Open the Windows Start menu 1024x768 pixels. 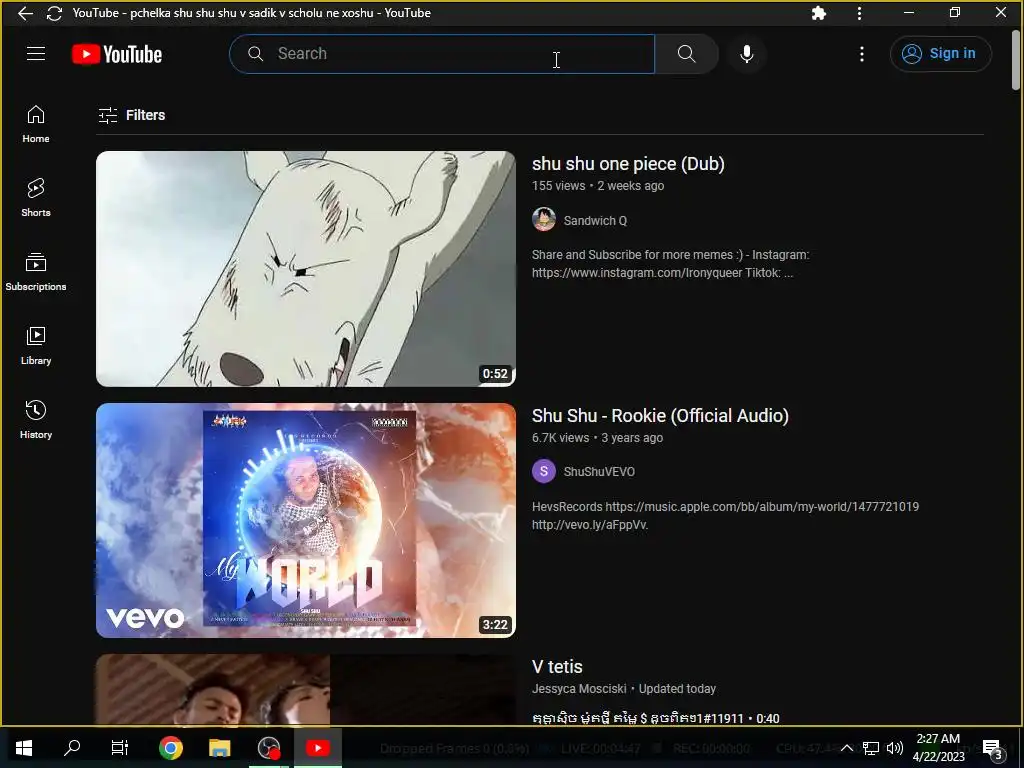pos(24,748)
